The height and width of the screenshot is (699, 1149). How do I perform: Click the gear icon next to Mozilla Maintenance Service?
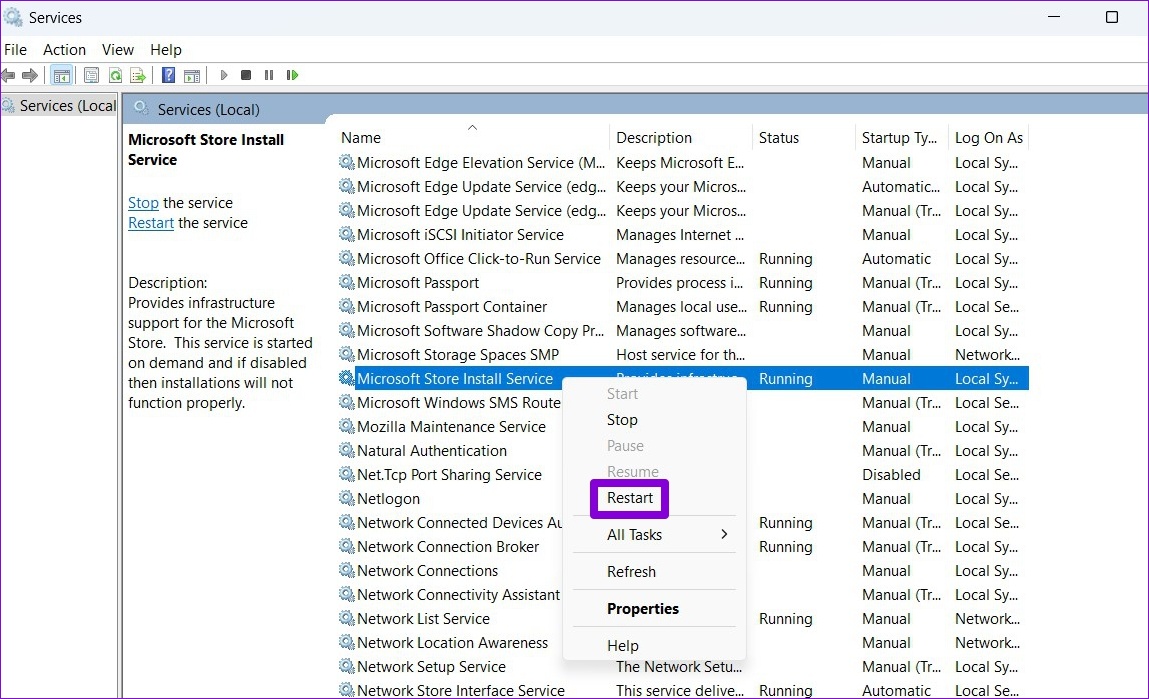[x=347, y=426]
